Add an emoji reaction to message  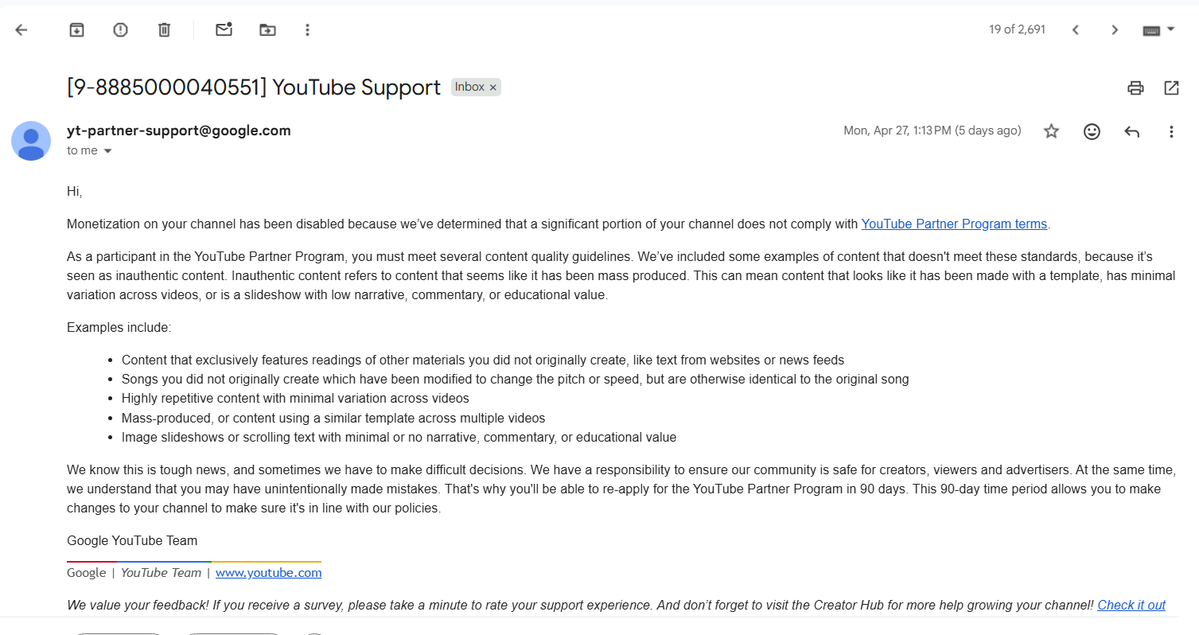[x=1092, y=132]
